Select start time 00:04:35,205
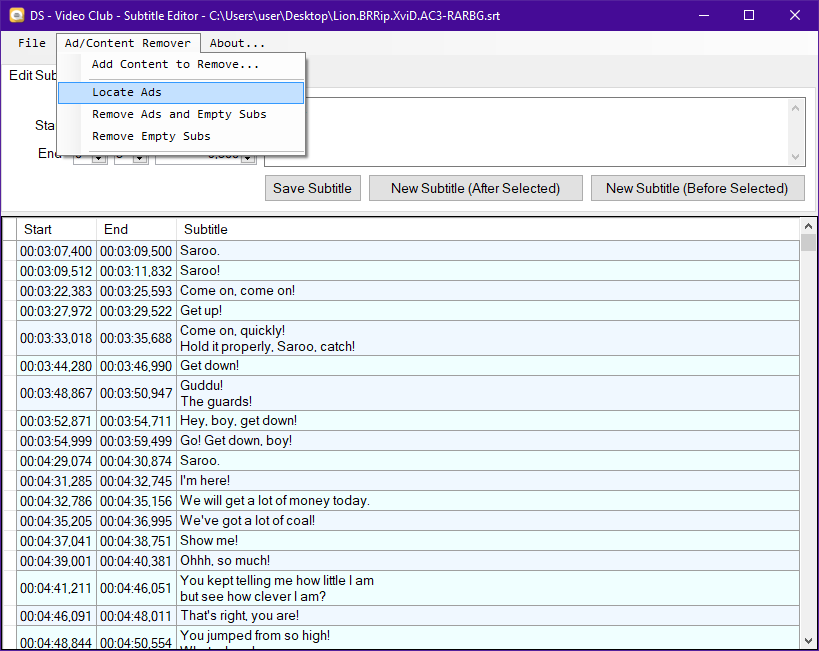 coord(56,521)
